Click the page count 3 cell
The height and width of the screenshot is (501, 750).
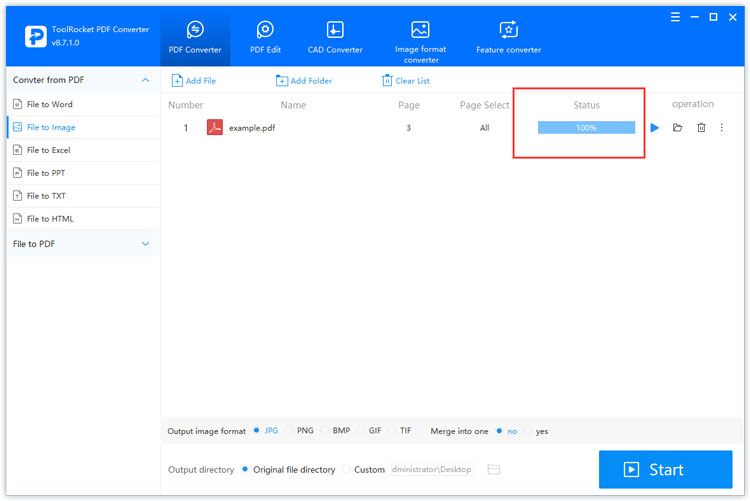click(408, 128)
